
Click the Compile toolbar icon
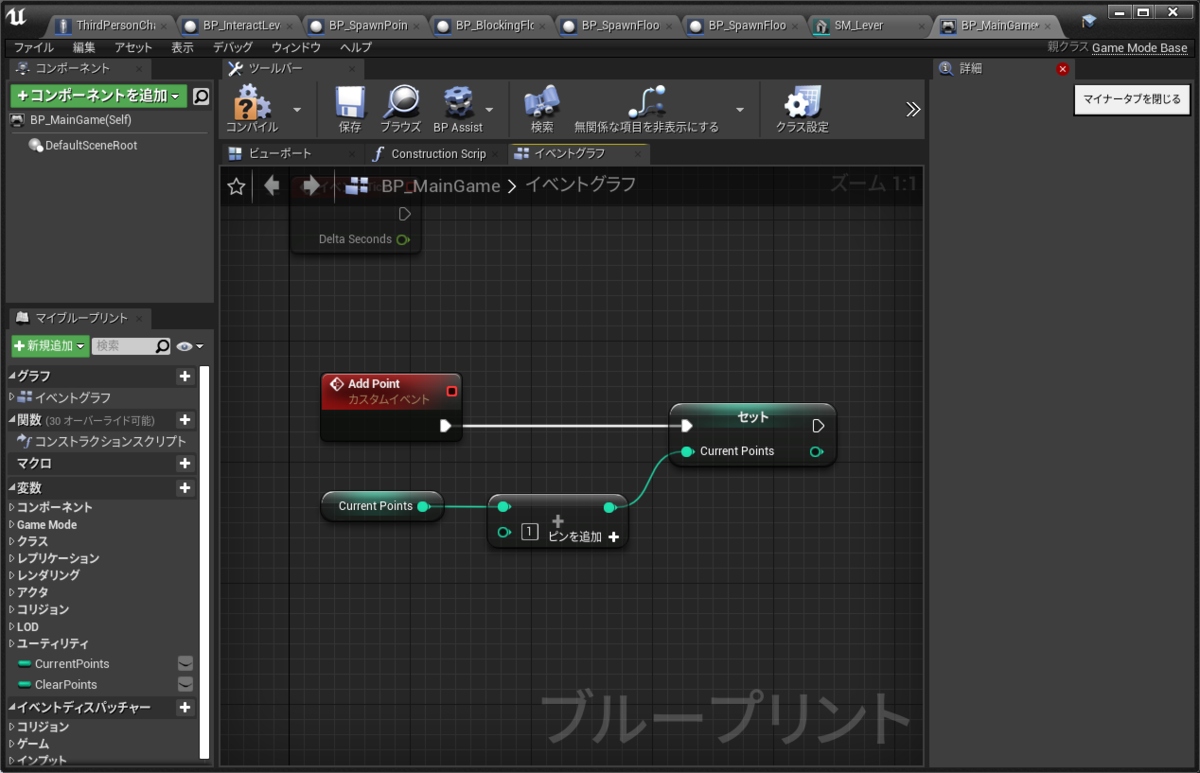(251, 104)
